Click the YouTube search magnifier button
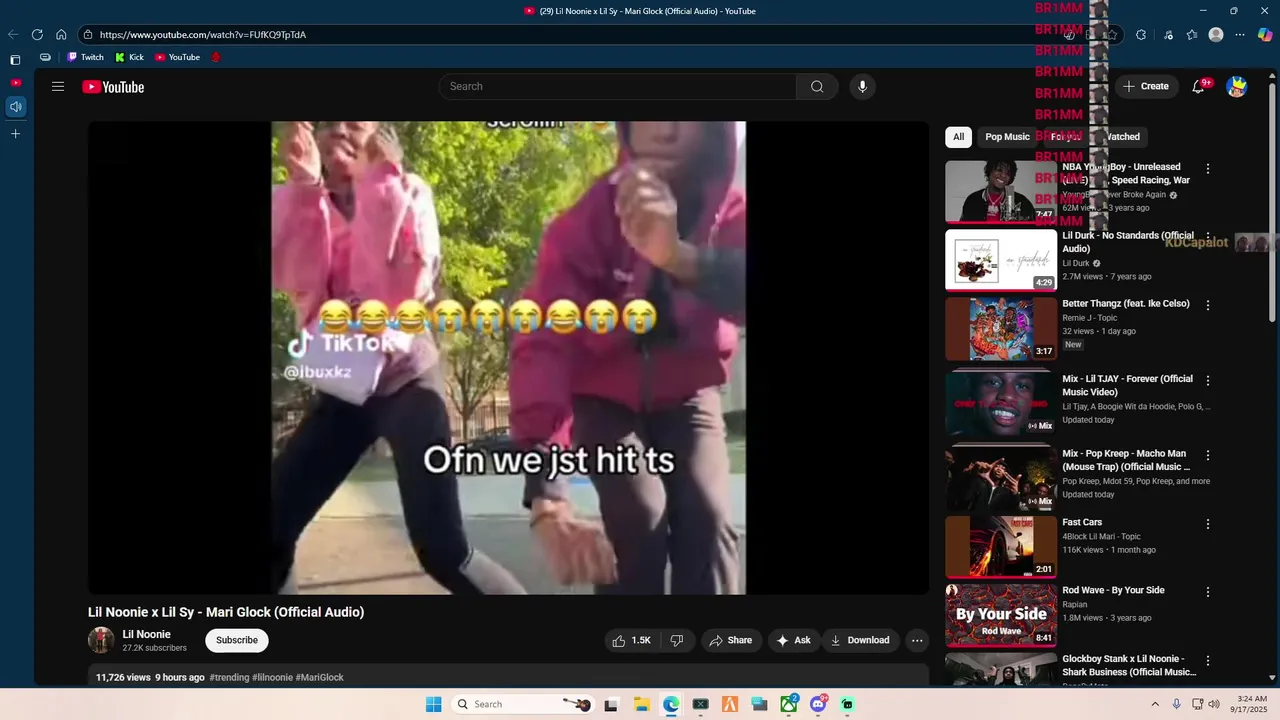 pos(817,87)
